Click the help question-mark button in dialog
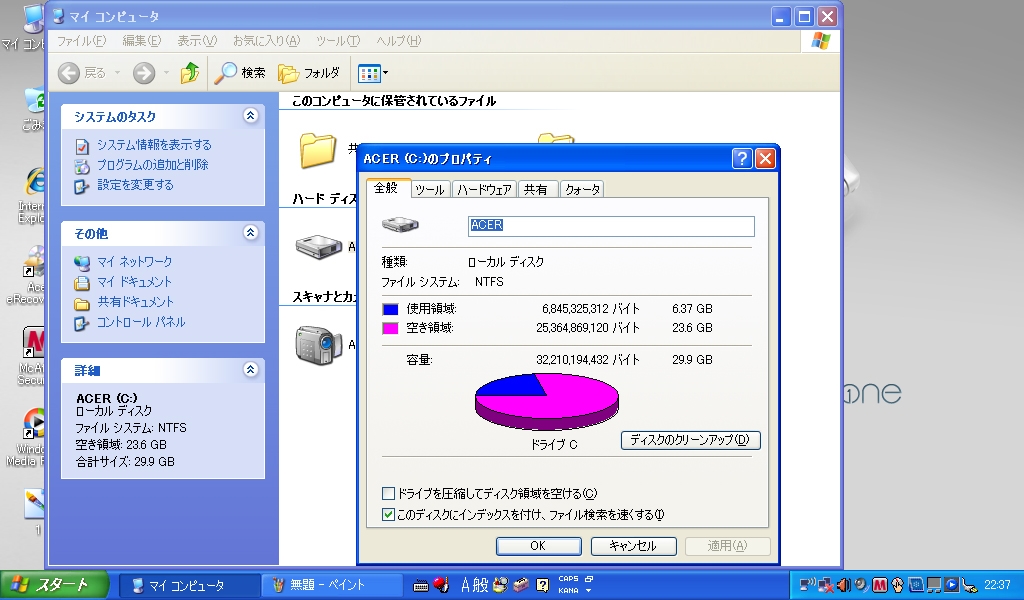Screen dimensions: 1024x600 [742, 159]
